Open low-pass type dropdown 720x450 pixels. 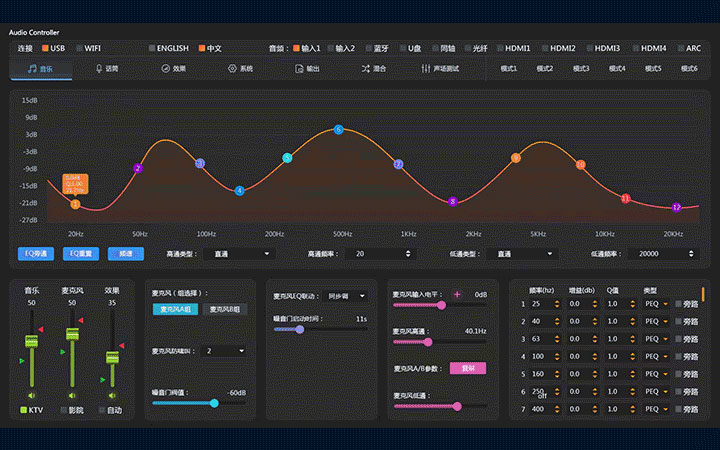coord(522,253)
